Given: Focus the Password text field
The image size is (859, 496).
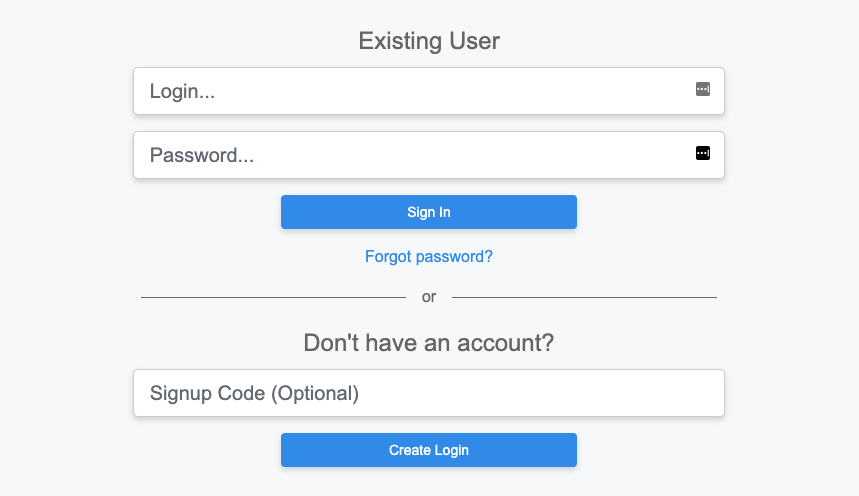Looking at the screenshot, I should pos(429,155).
